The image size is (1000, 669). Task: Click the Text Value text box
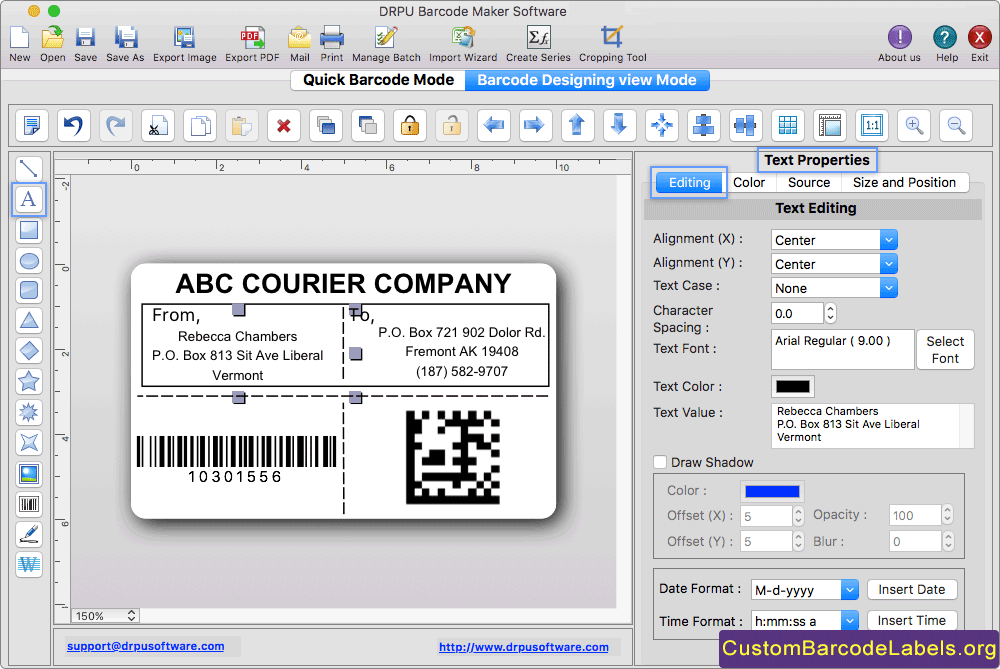[x=872, y=425]
